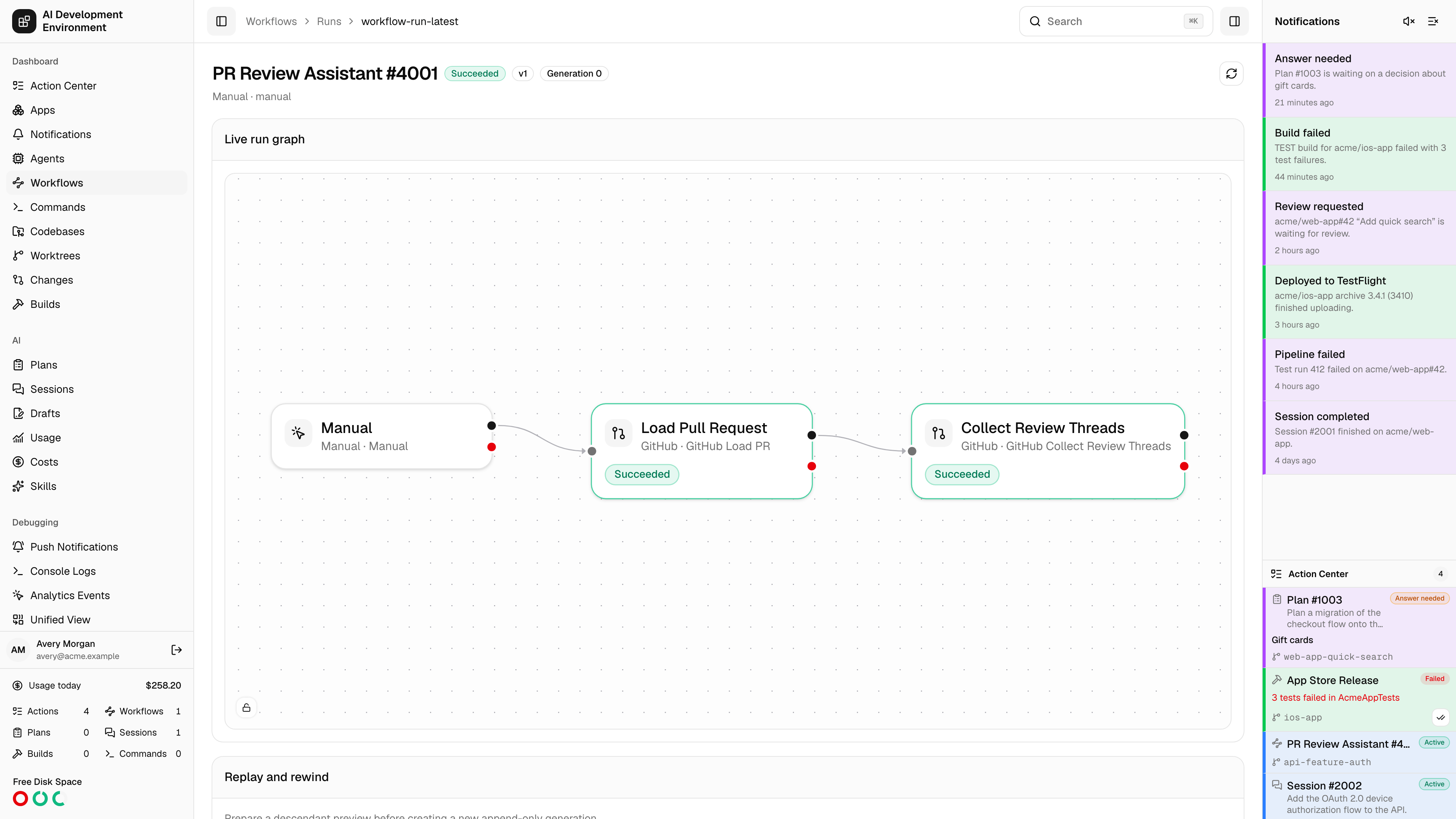Click Workflows breadcrumb link
This screenshot has width=1456, height=819.
pos(271,22)
